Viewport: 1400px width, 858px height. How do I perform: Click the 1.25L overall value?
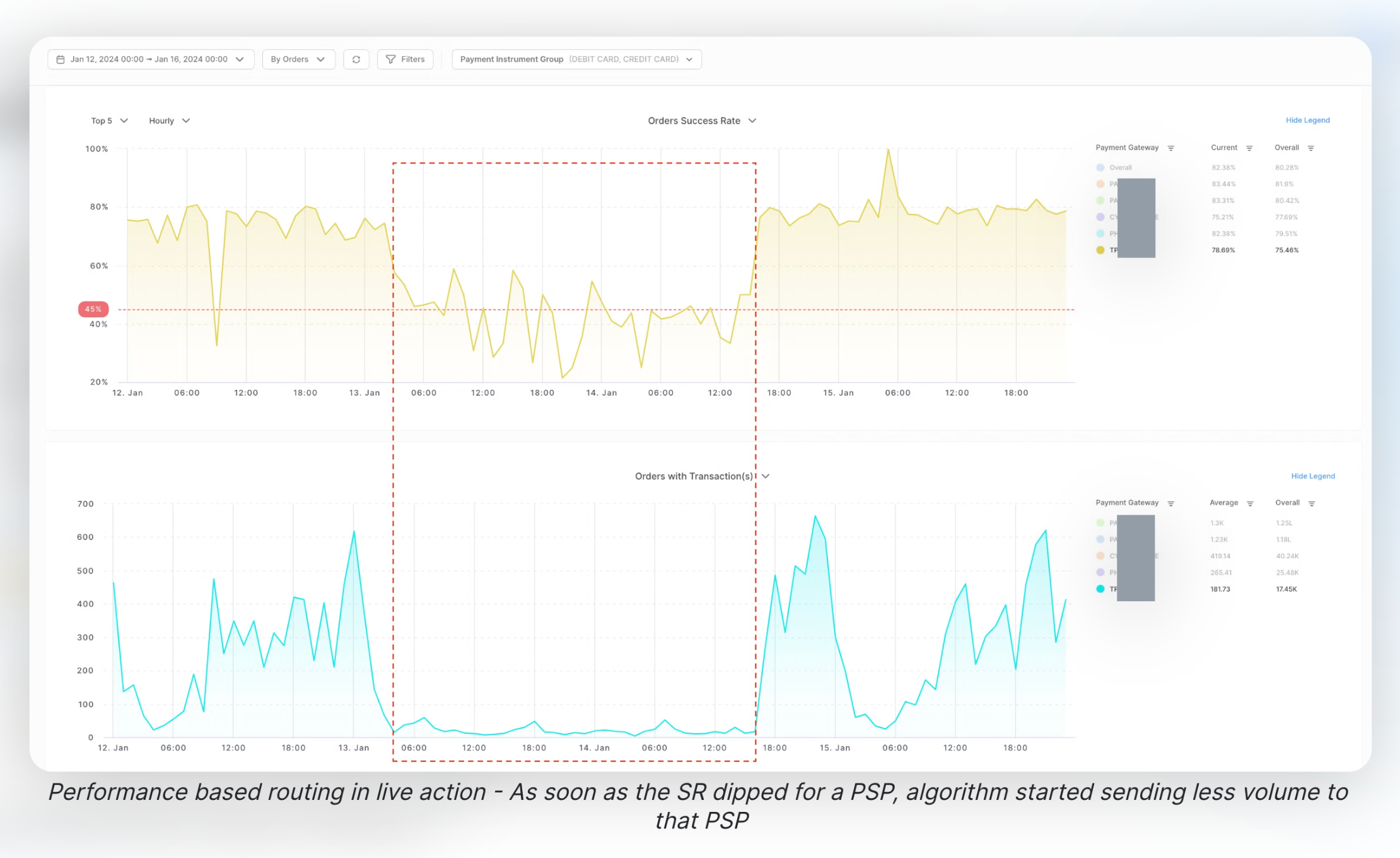[1284, 523]
